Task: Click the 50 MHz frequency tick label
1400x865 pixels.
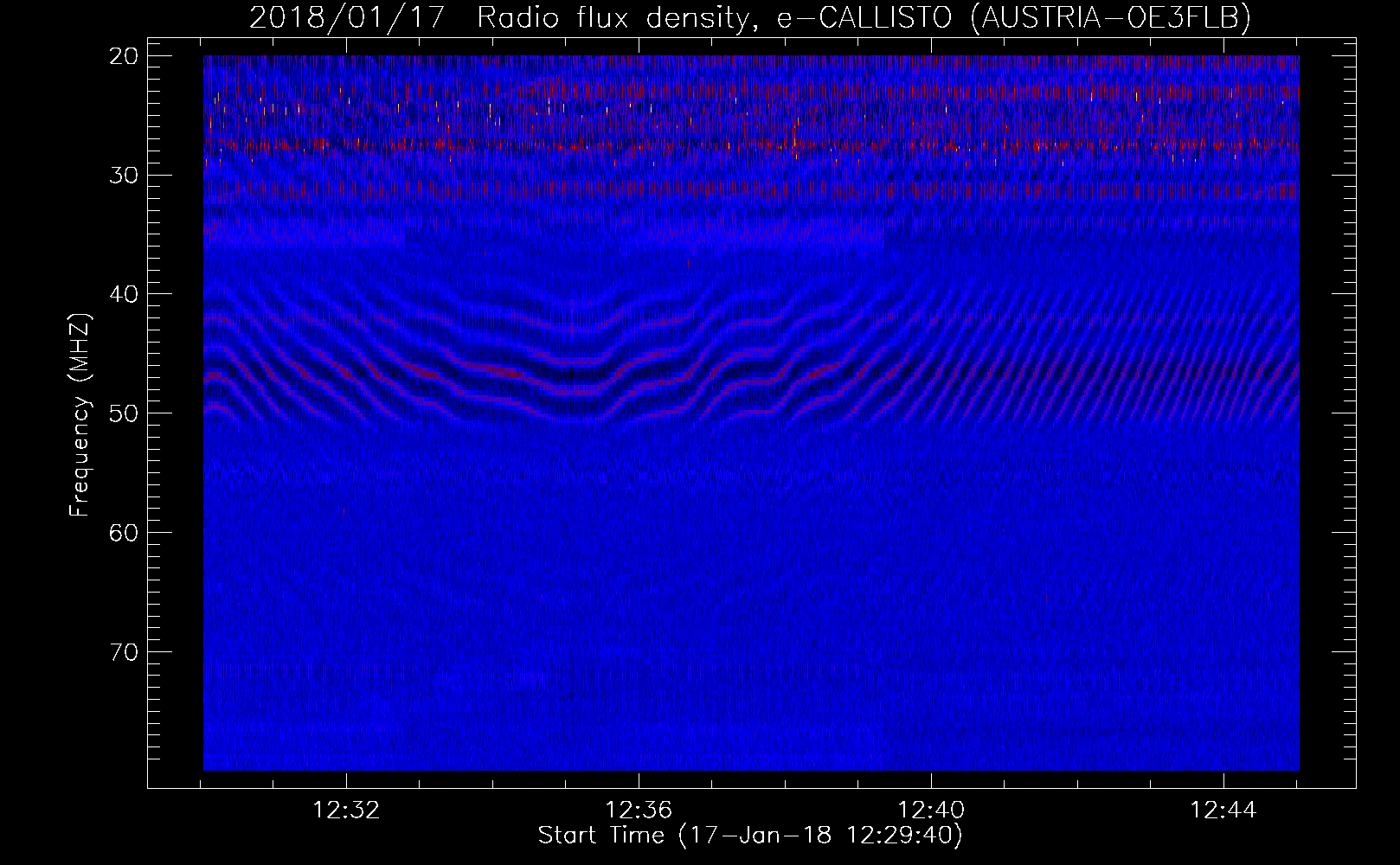Action: tap(125, 413)
